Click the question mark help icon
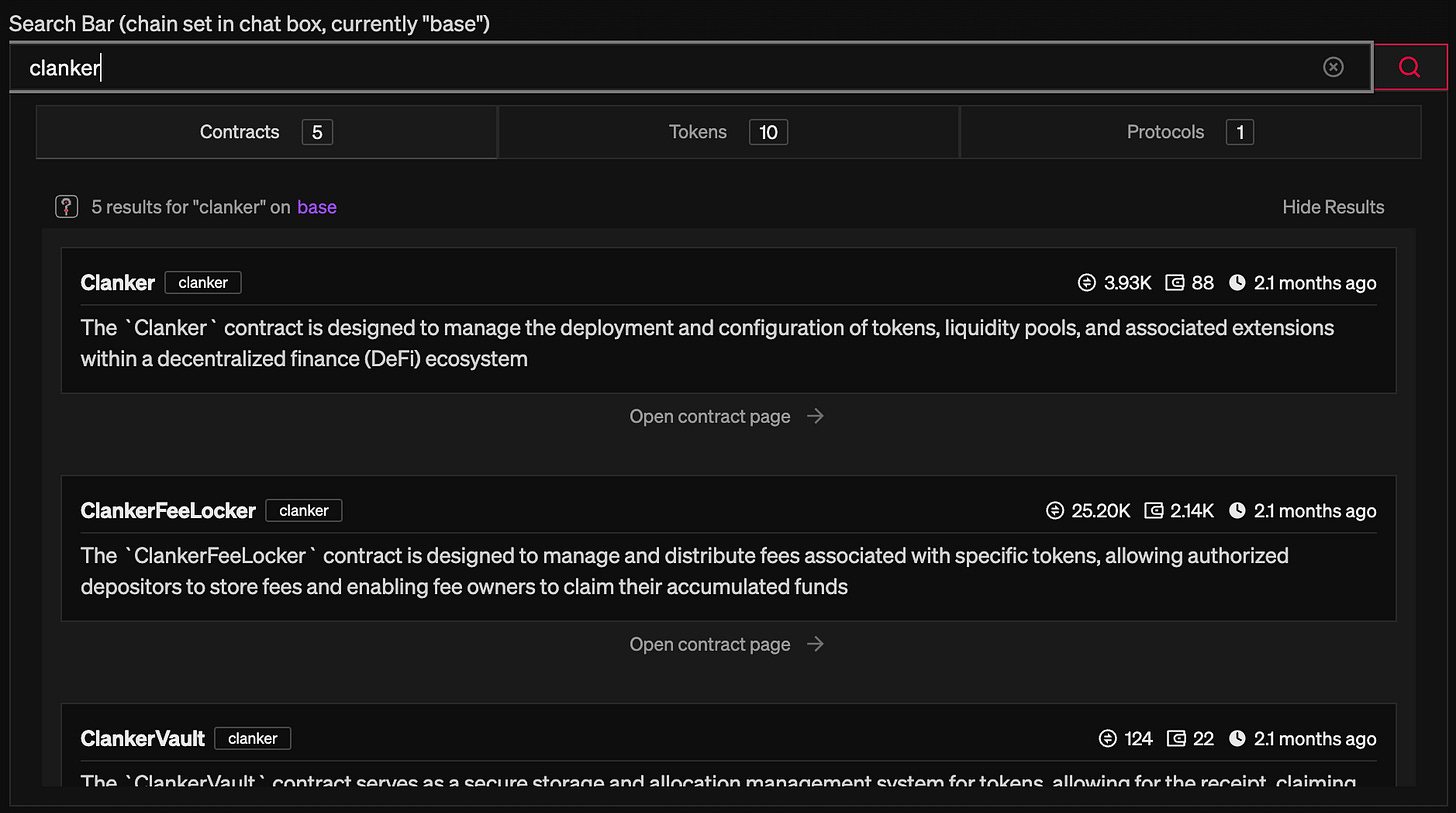This screenshot has height=813, width=1456. click(x=66, y=207)
